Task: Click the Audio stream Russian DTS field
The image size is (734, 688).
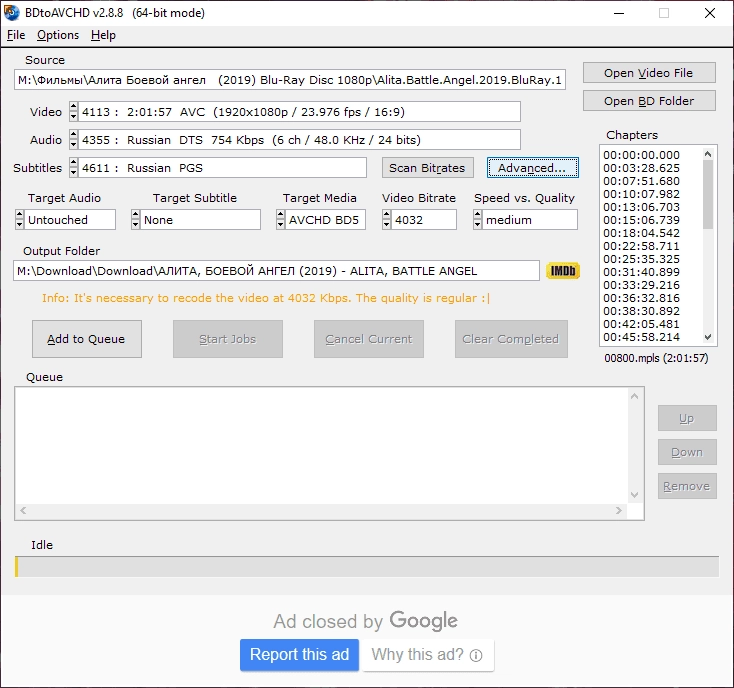Action: point(299,140)
